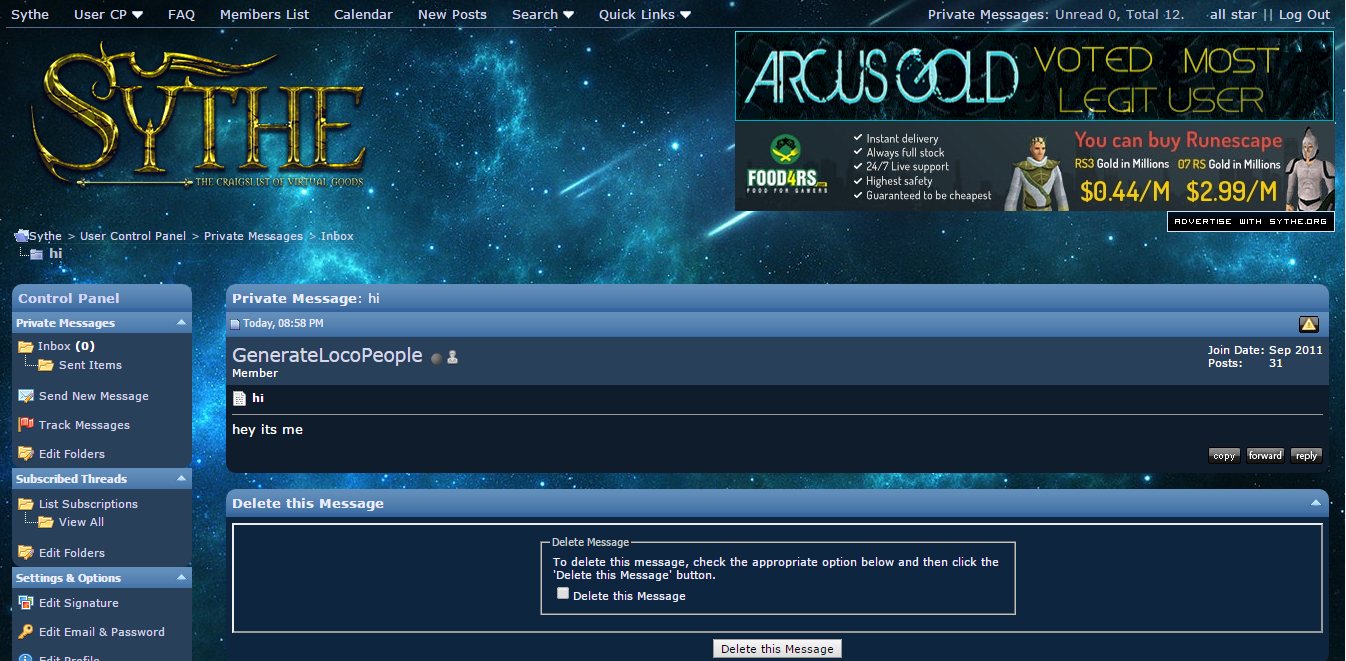Click the Control Panel header
The image size is (1346, 661).
102,298
